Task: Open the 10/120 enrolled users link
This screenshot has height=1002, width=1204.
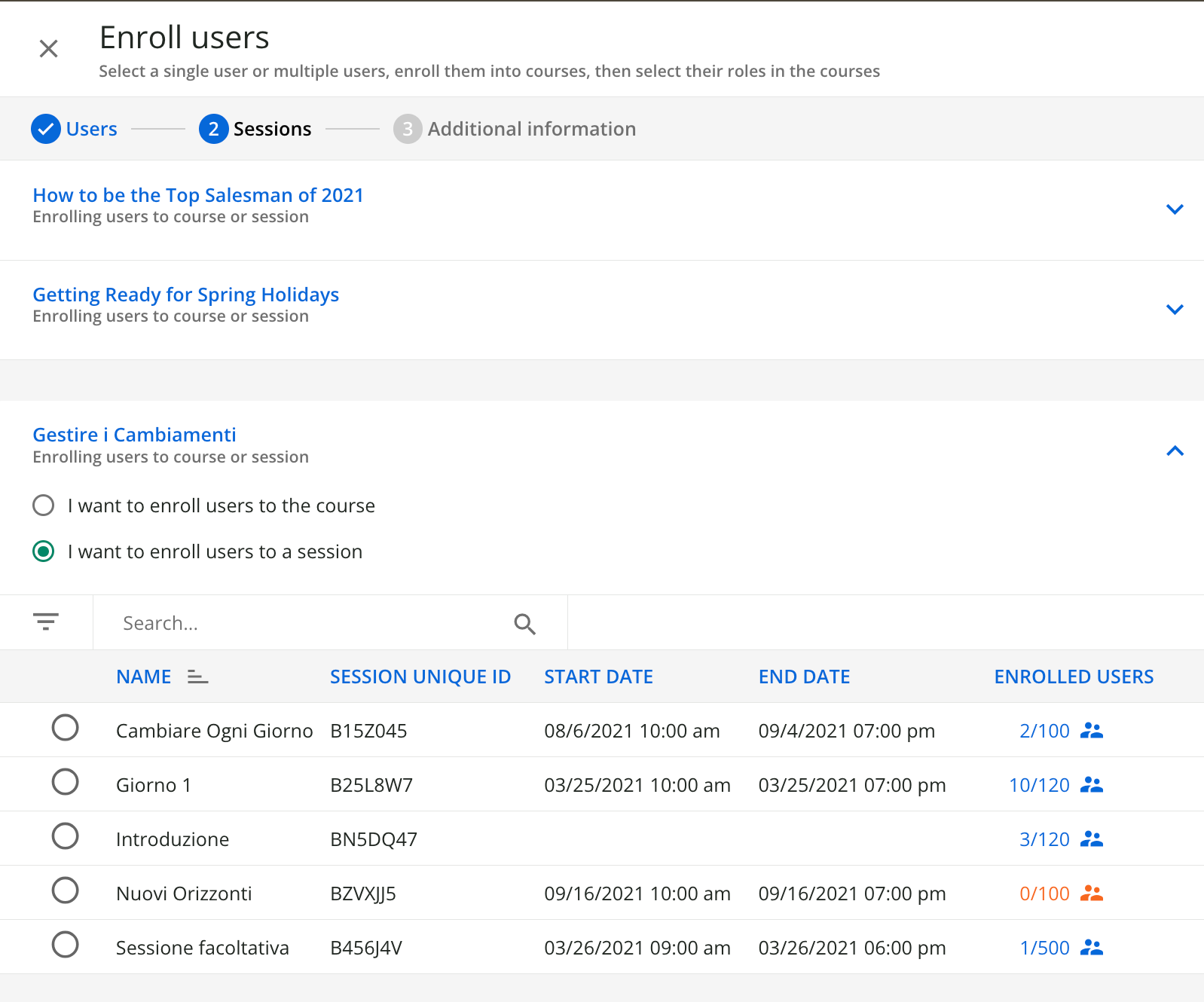Action: pos(1039,785)
